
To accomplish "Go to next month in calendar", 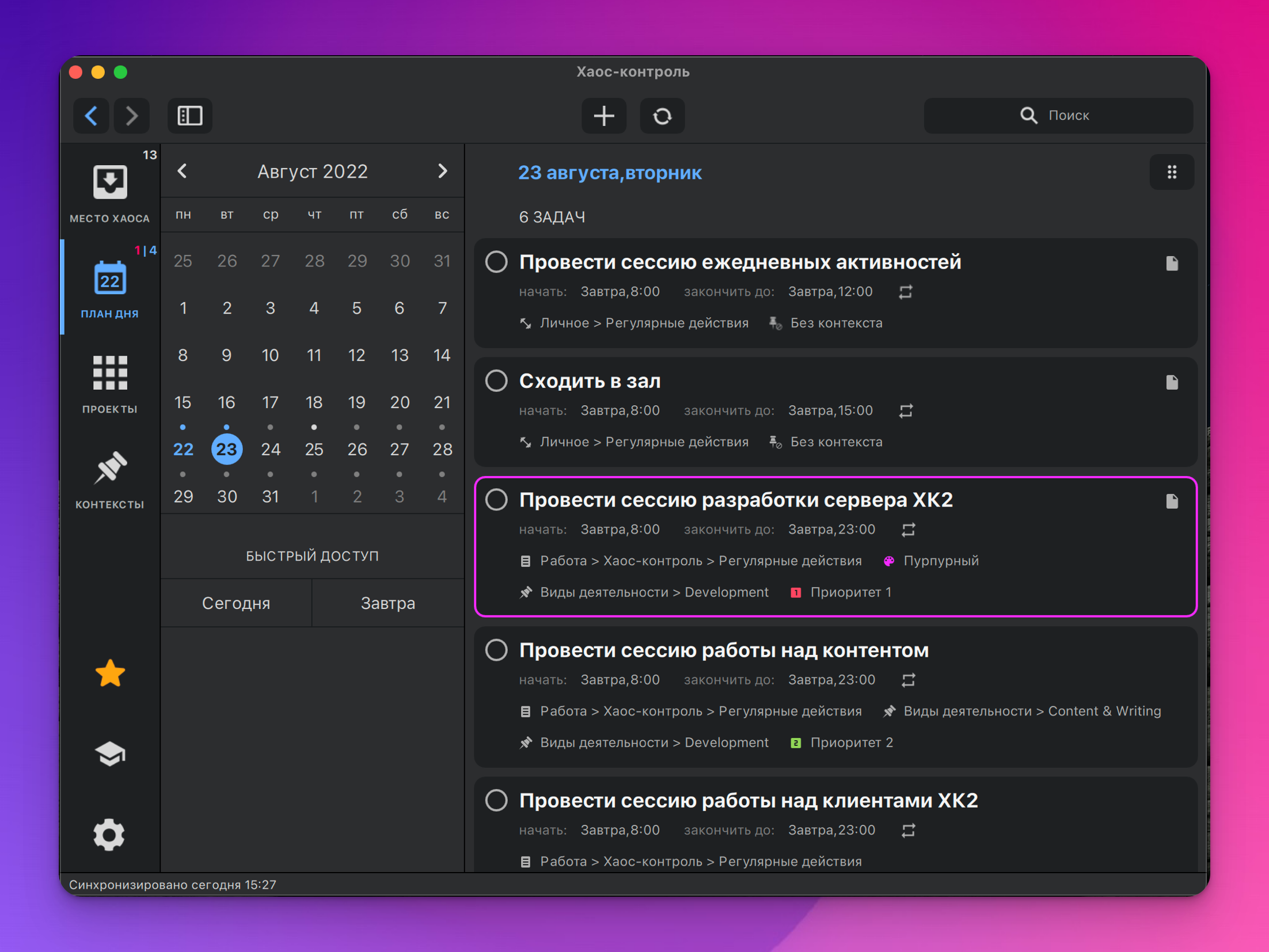I will (x=442, y=171).
